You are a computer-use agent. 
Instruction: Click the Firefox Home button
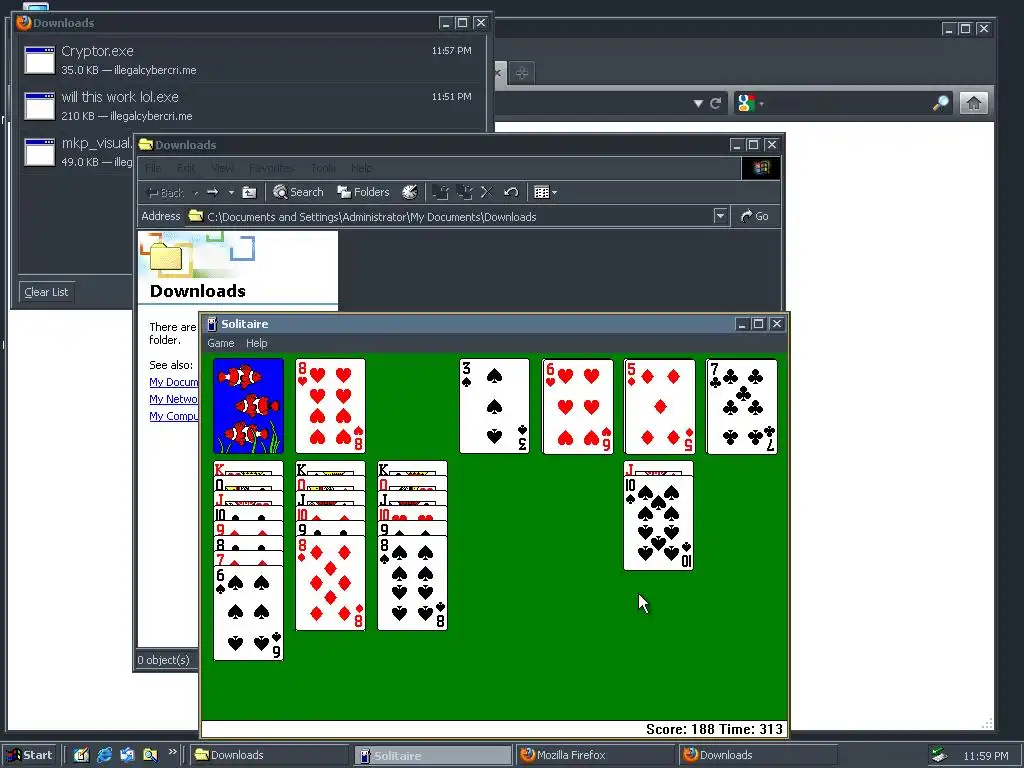974,103
